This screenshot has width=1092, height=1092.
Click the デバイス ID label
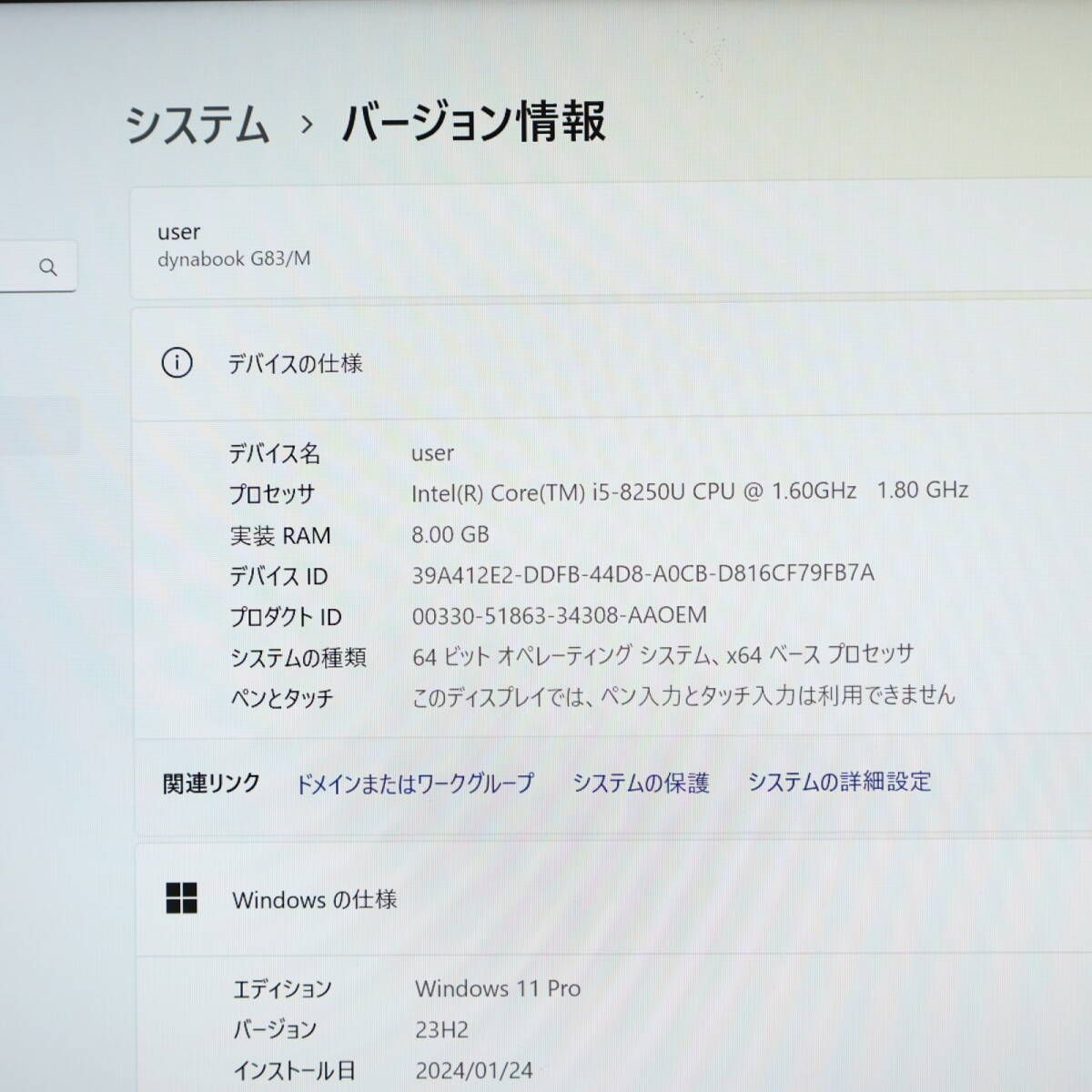[278, 576]
